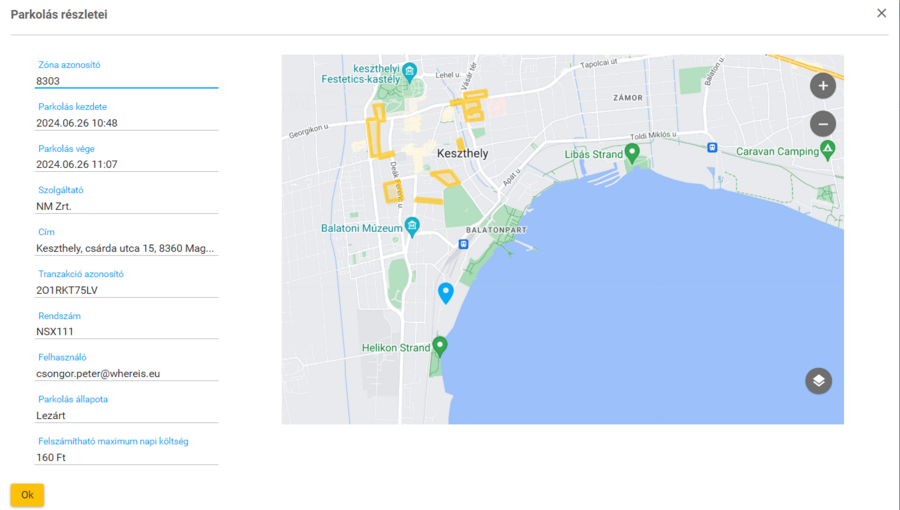Click the Parkolás kezdete date field
Image resolution: width=900 pixels, height=510 pixels.
126,123
